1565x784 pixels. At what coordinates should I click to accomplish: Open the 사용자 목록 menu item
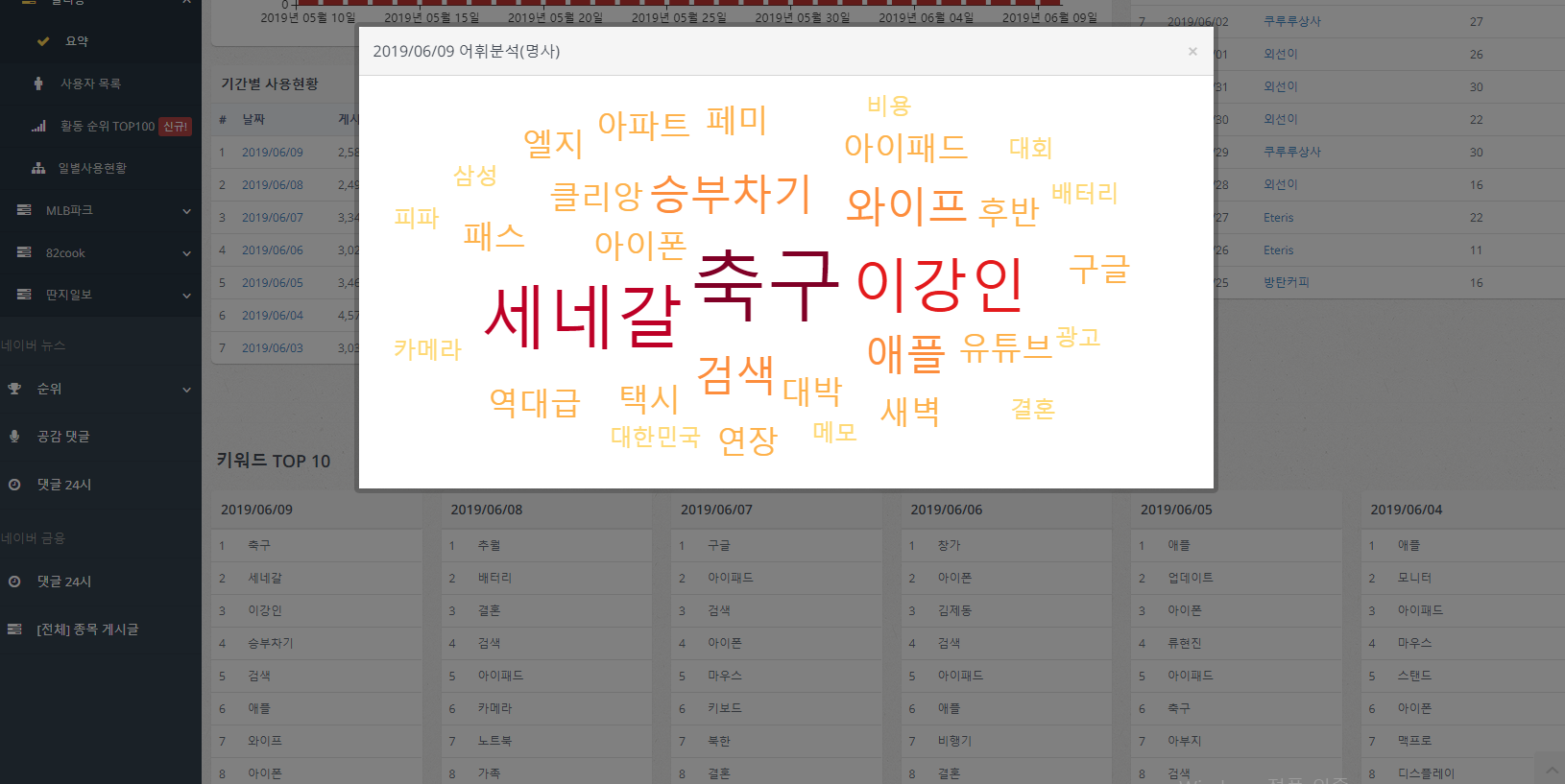(x=90, y=83)
